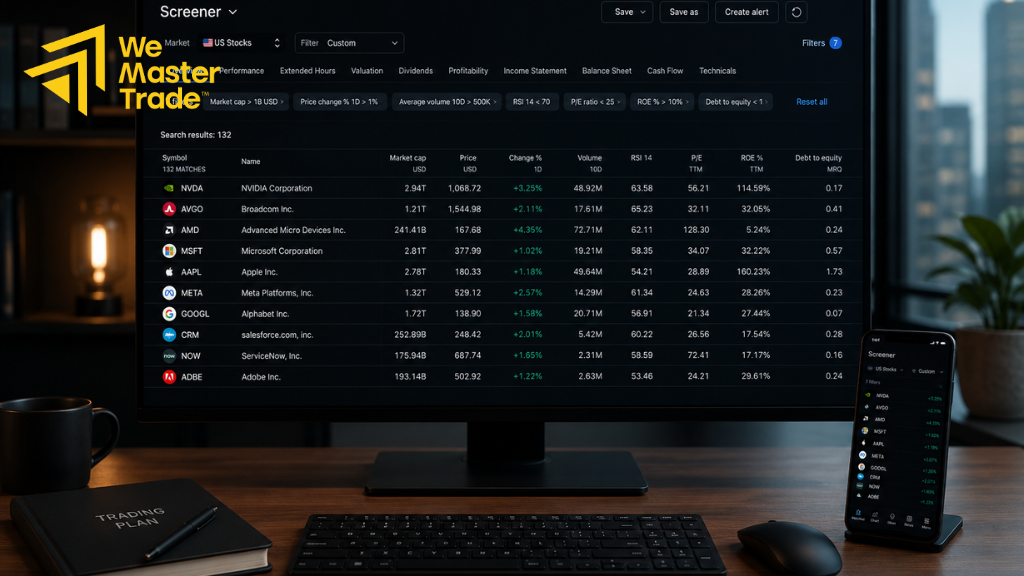1024x576 pixels.
Task: Click the AAPL ticker symbol
Action: pos(191,272)
